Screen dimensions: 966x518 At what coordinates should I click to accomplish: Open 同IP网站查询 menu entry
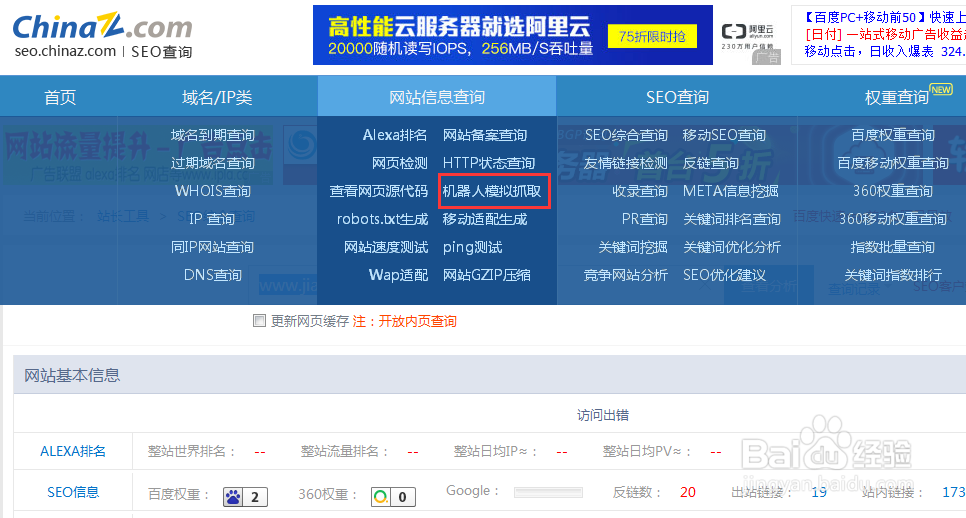(213, 247)
